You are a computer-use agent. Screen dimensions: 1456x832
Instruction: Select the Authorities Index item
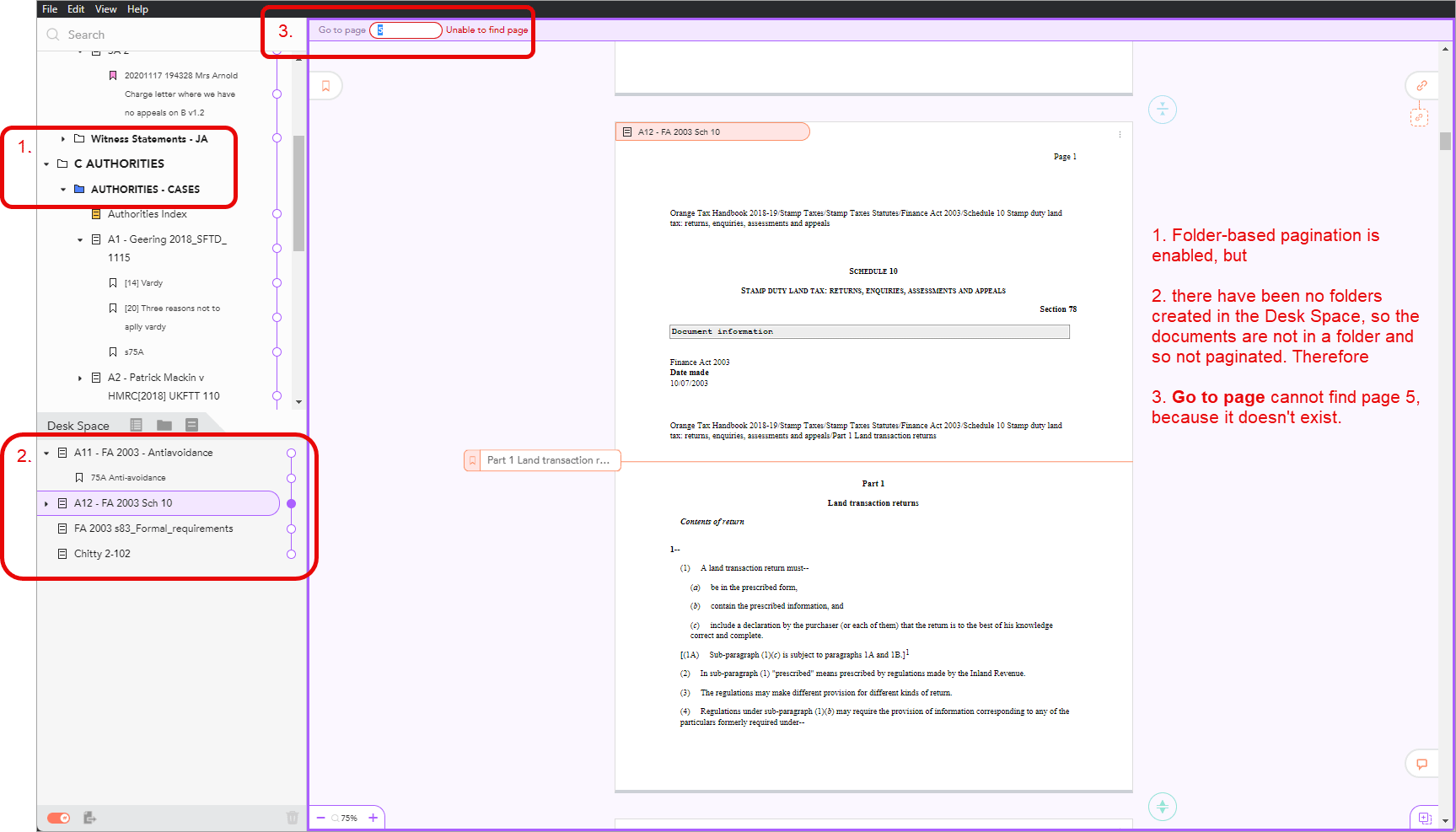click(x=147, y=214)
